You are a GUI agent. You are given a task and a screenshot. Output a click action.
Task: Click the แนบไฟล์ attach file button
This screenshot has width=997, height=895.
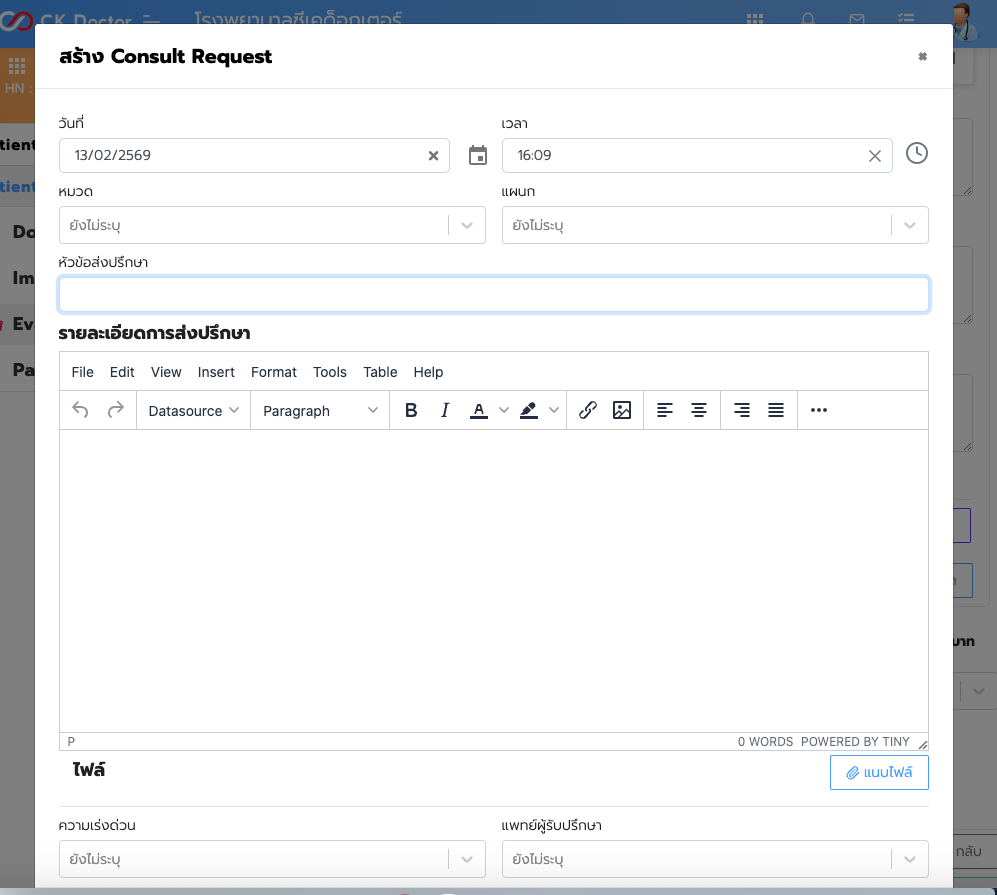(879, 772)
